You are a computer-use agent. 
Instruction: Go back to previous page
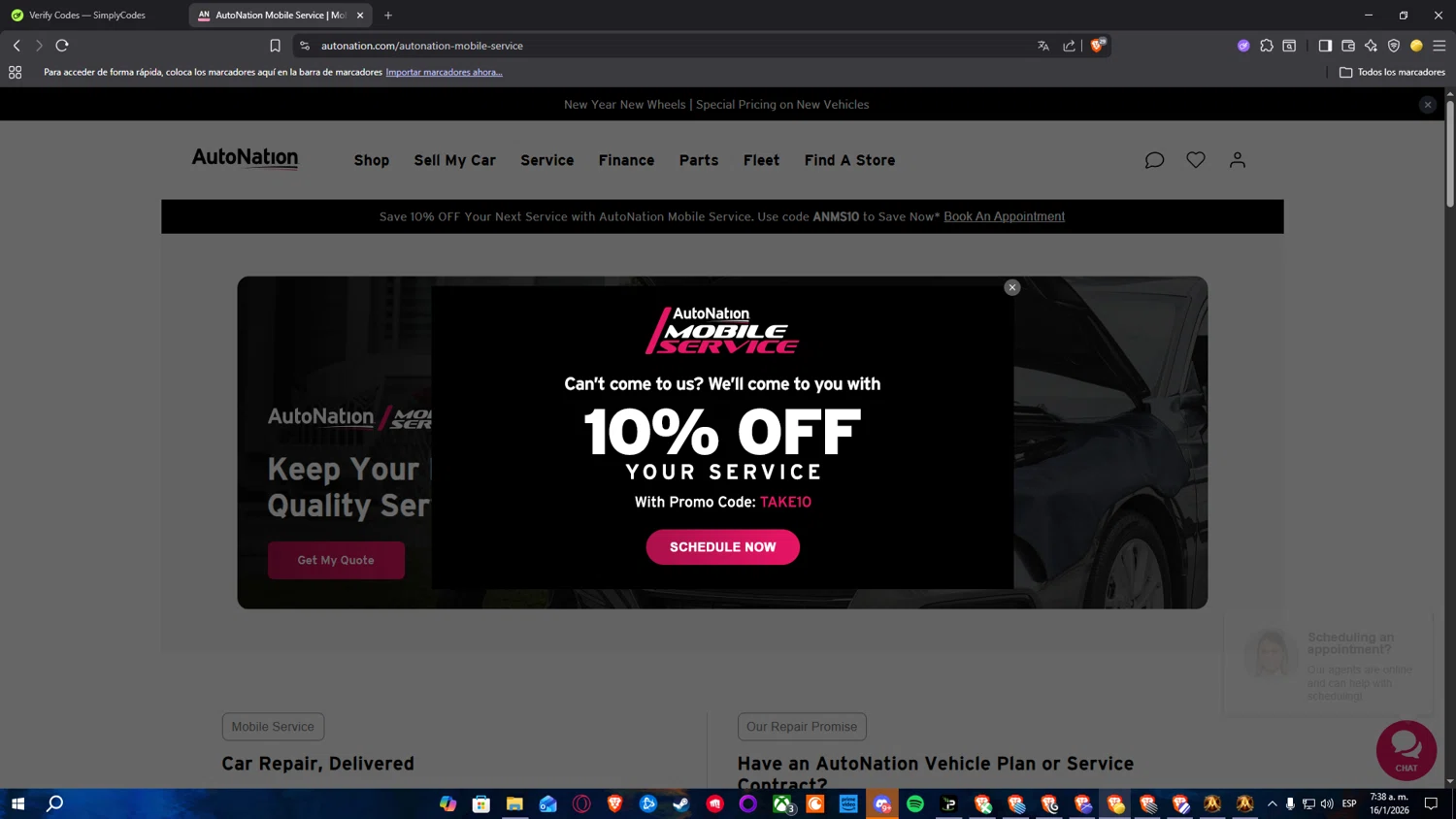tap(17, 46)
